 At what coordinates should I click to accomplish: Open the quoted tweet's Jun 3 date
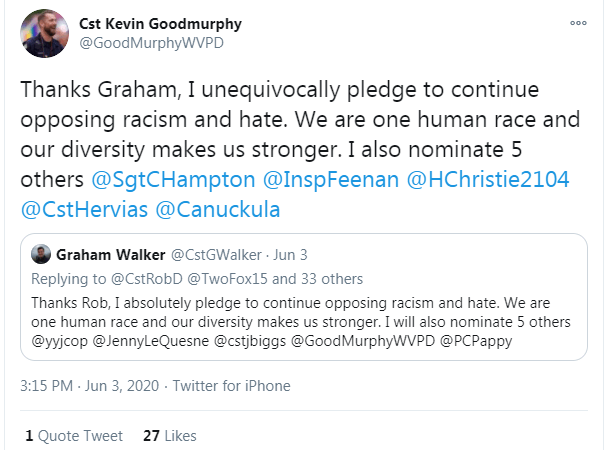[x=290, y=255]
